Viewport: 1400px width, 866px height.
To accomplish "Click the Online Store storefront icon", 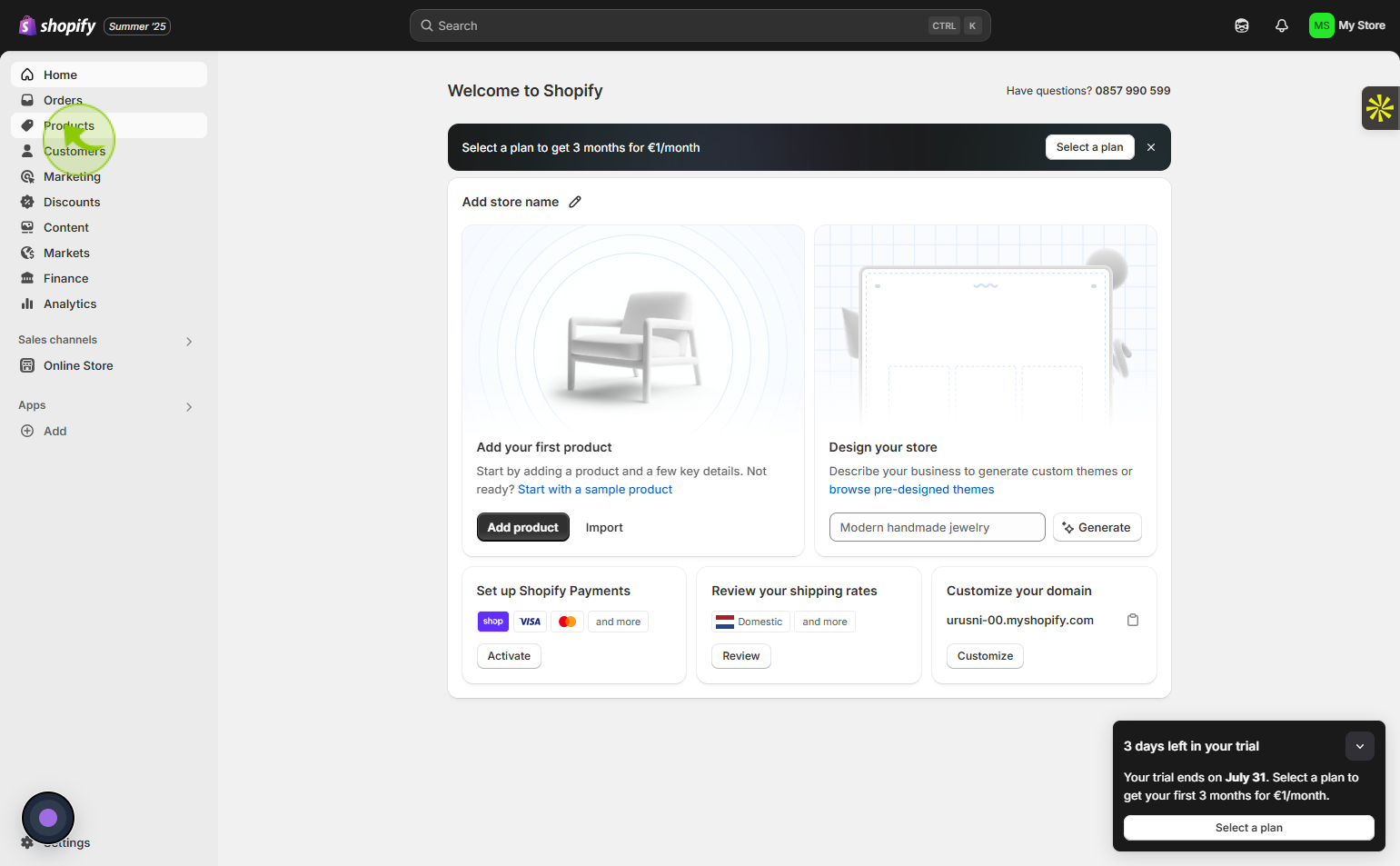I will click(27, 365).
